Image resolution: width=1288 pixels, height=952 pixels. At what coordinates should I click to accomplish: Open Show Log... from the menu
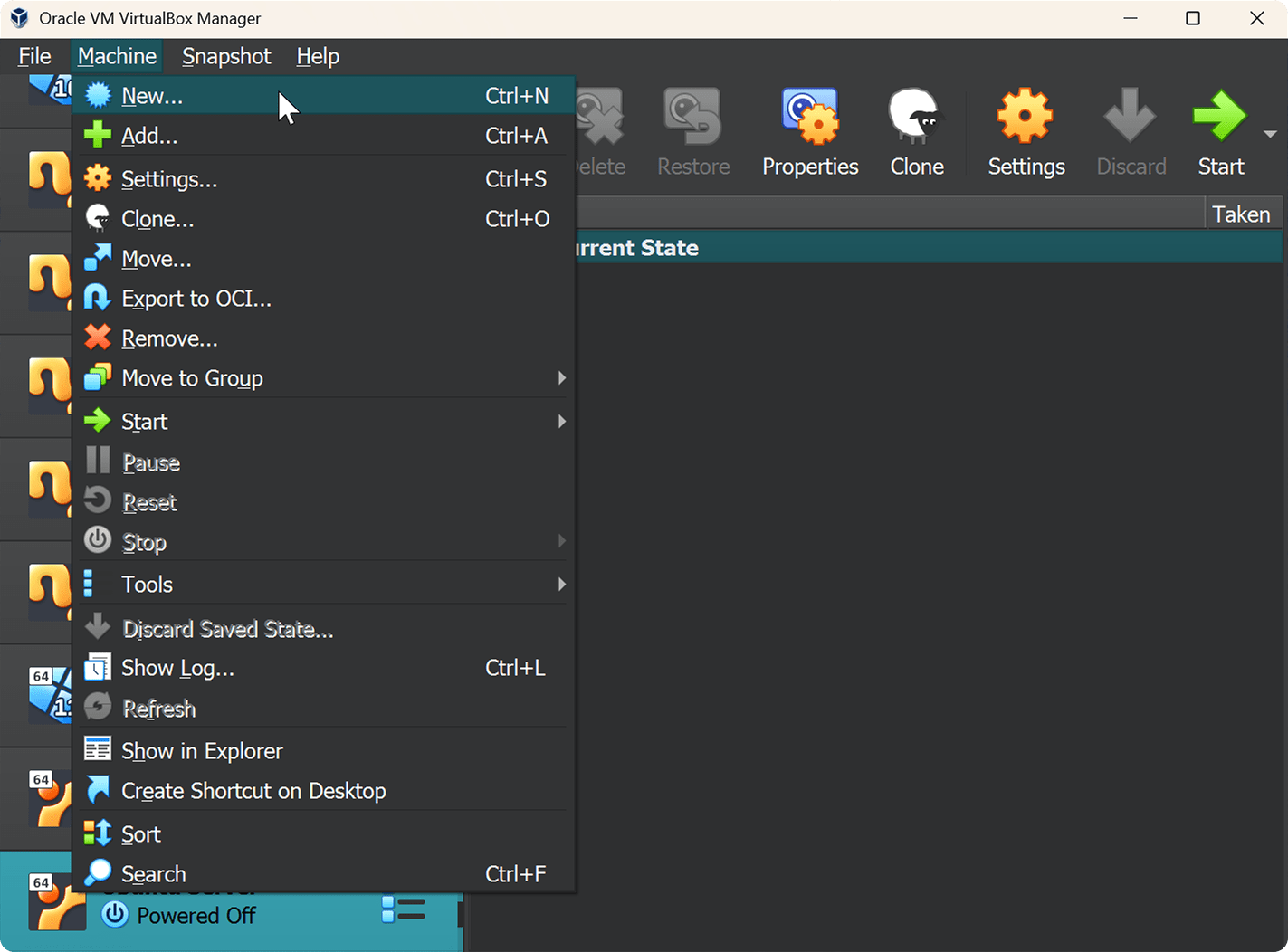pos(177,668)
